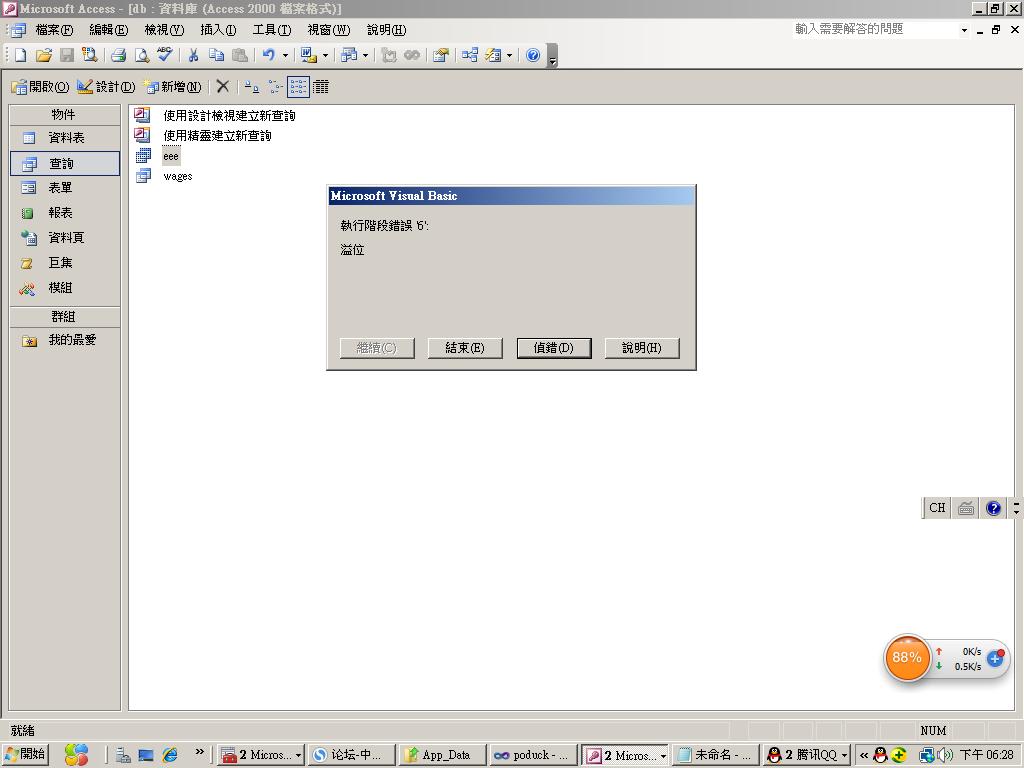
Task: Toggle the CH input language indicator
Action: tap(937, 508)
